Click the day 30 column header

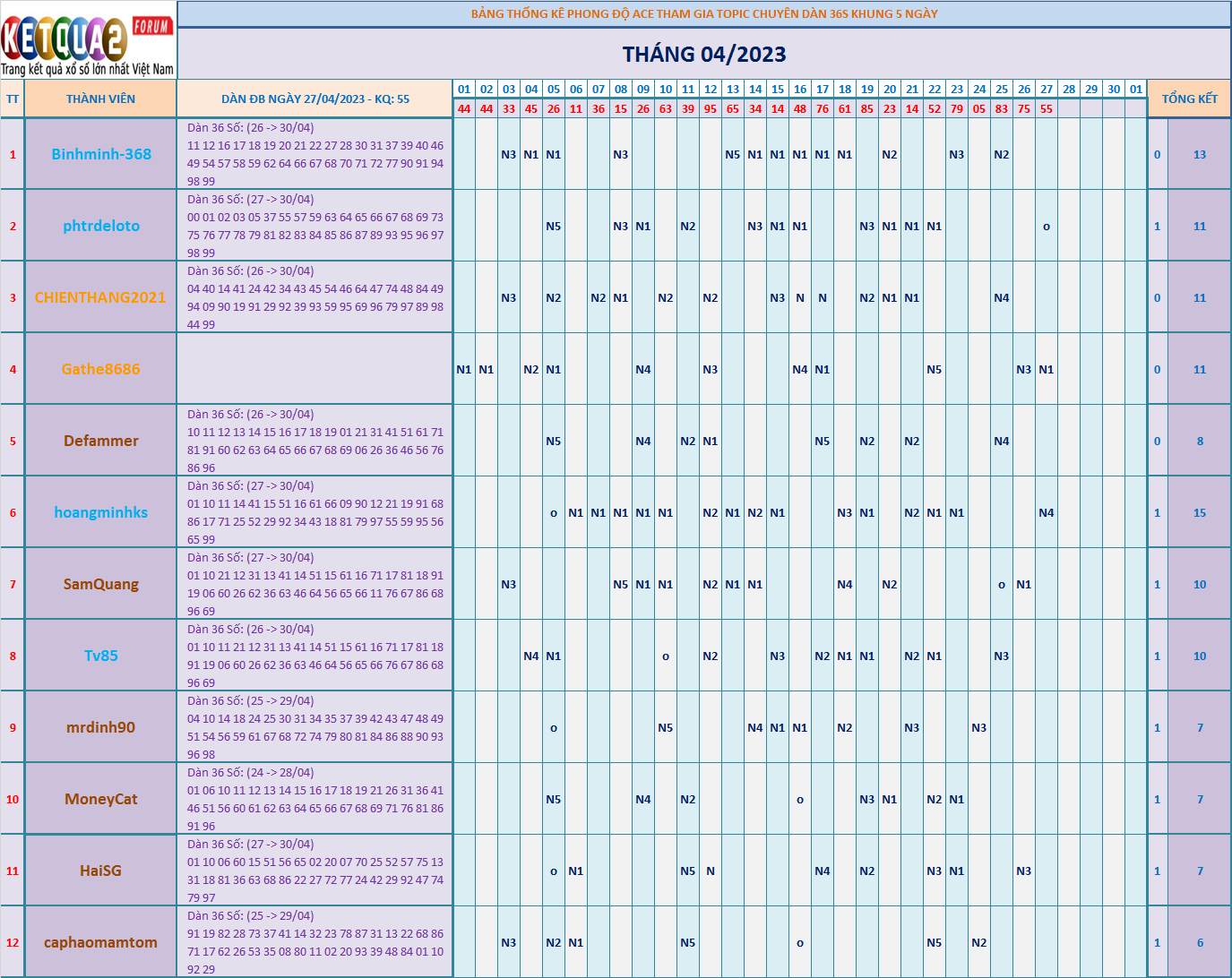click(1114, 90)
